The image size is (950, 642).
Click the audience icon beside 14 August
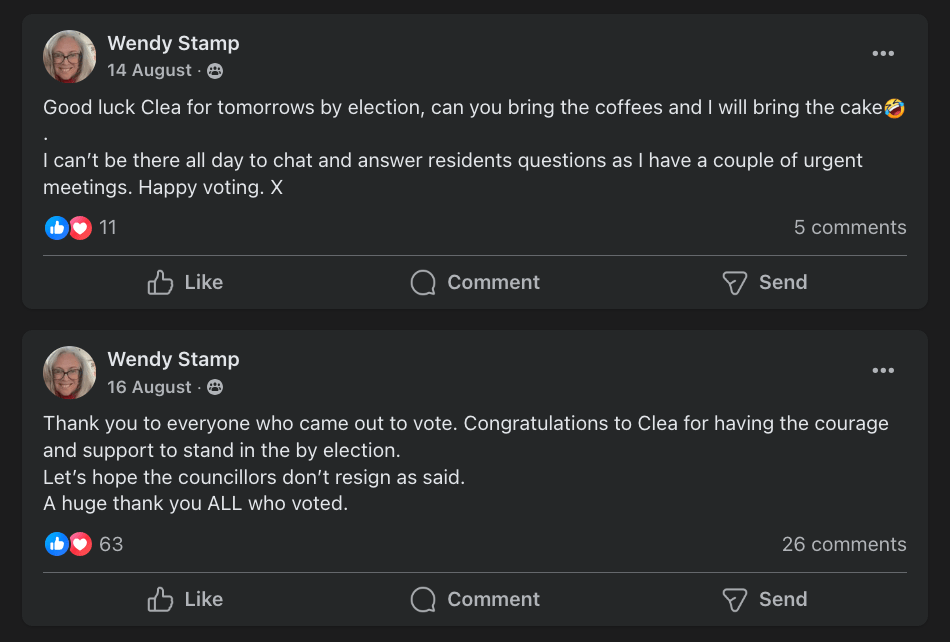215,71
